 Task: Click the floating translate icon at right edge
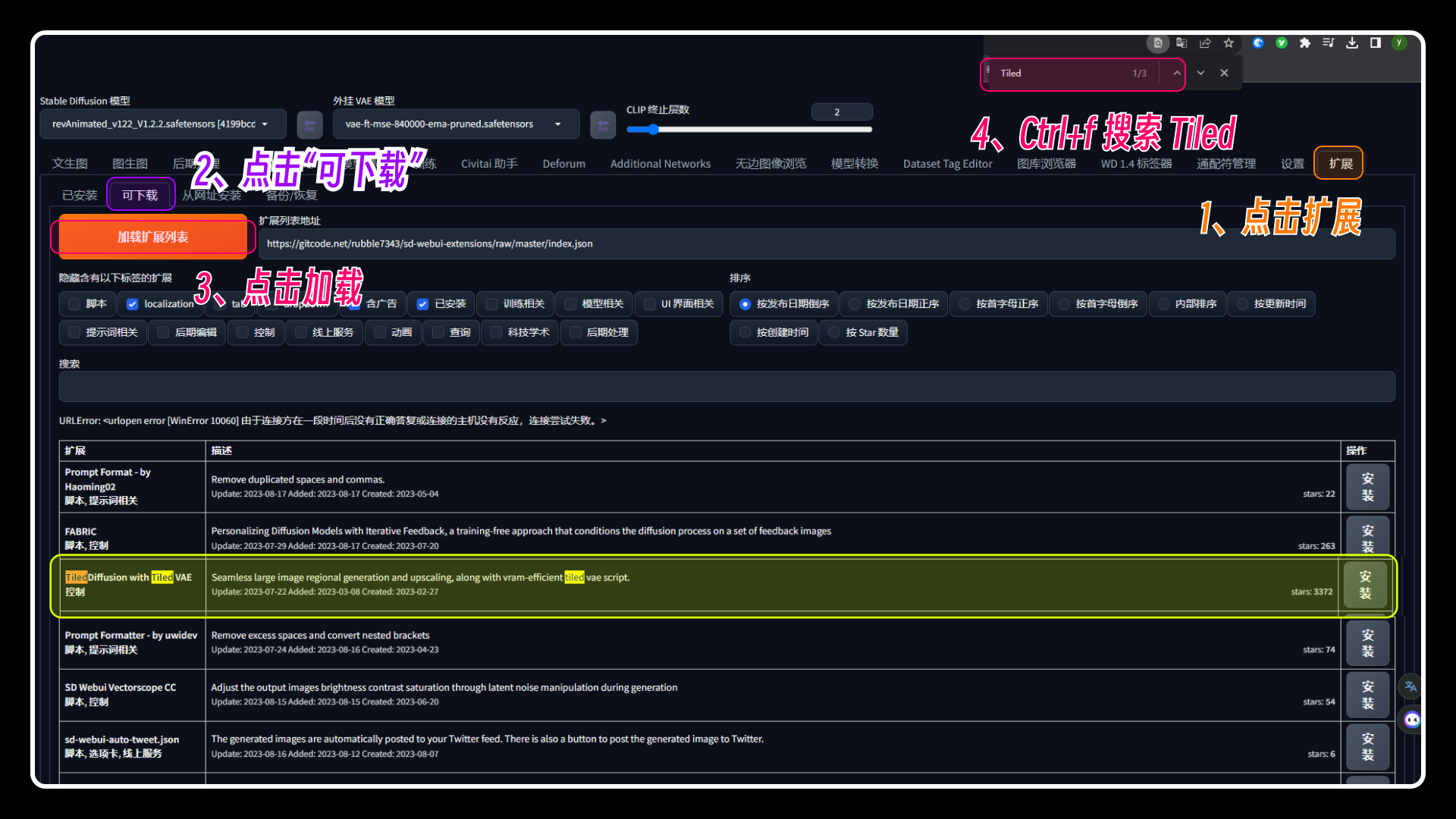click(1410, 686)
